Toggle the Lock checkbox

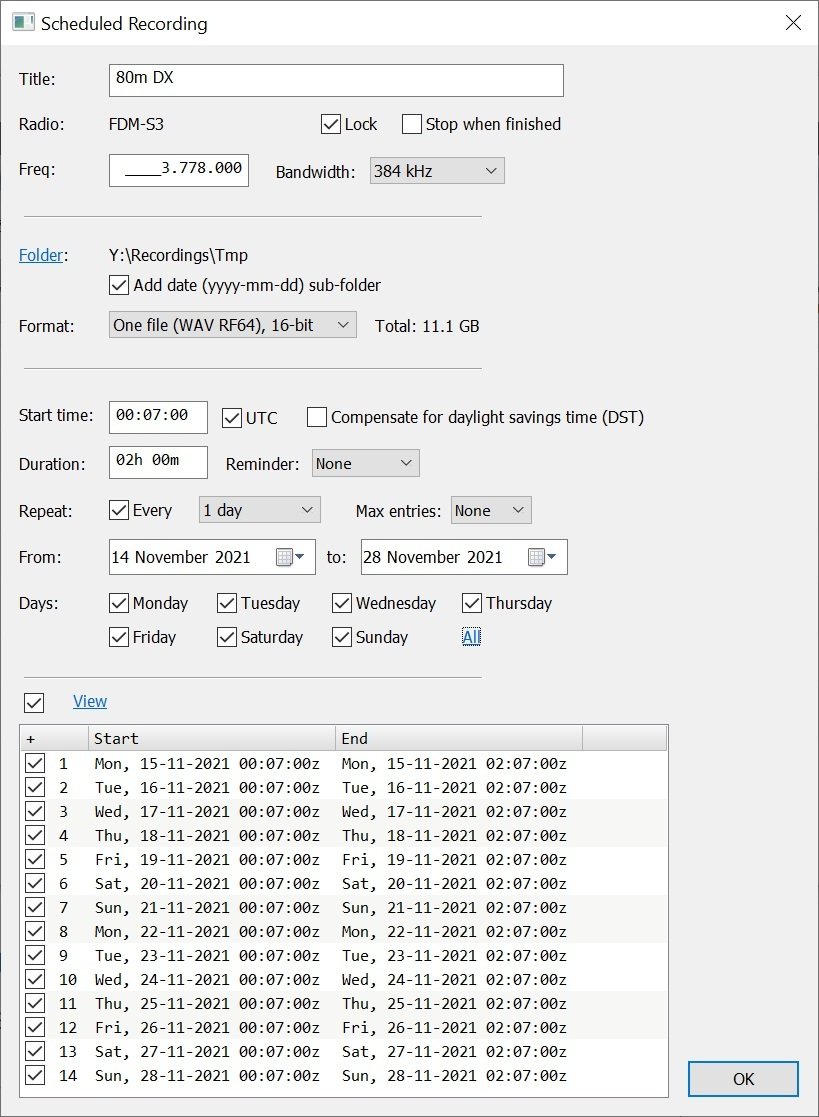pos(331,124)
